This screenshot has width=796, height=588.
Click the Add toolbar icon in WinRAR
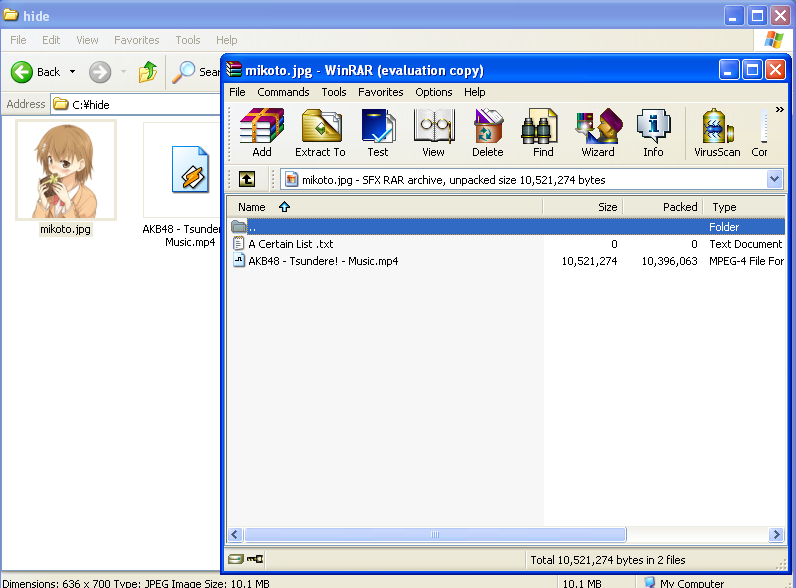tap(261, 133)
